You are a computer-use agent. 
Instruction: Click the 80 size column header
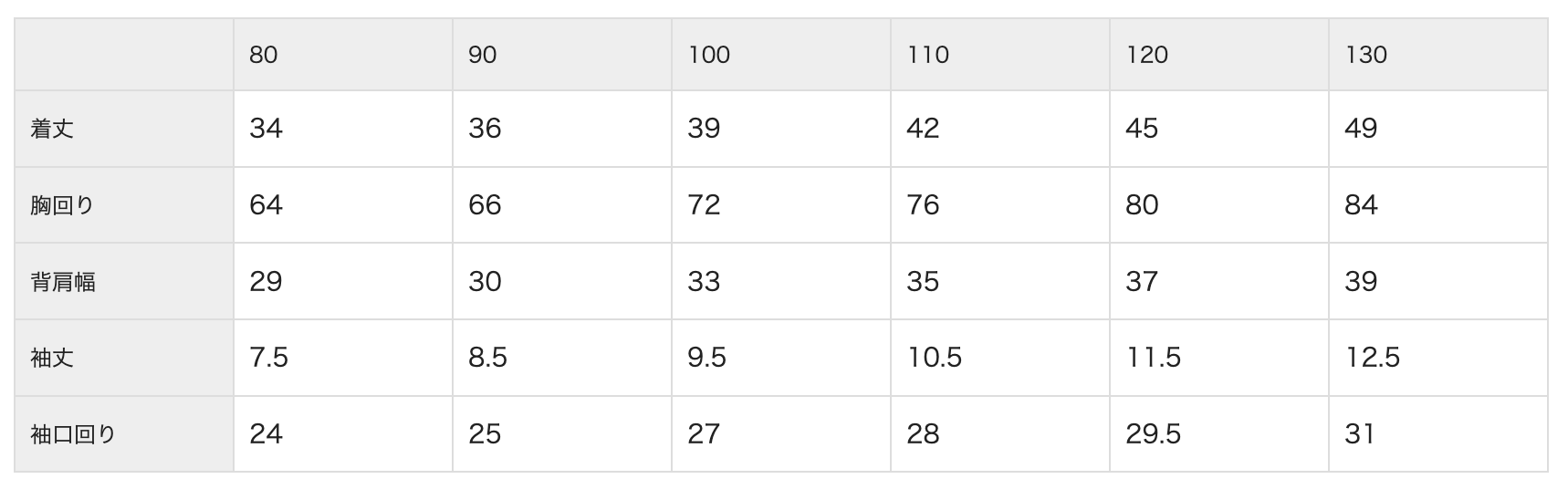pyautogui.click(x=264, y=55)
